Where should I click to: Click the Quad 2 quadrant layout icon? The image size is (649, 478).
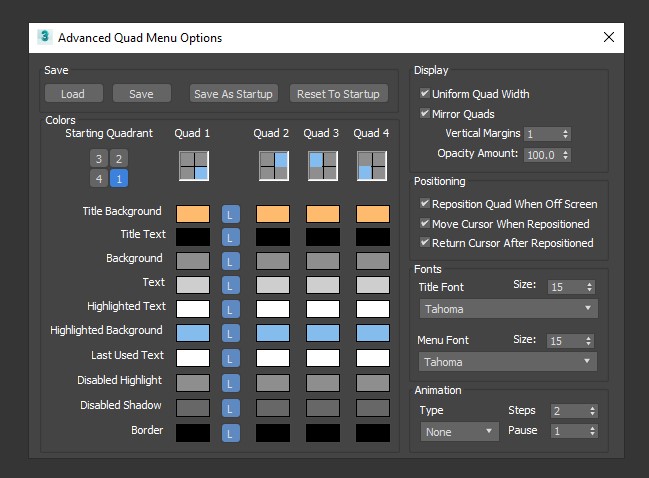click(273, 165)
